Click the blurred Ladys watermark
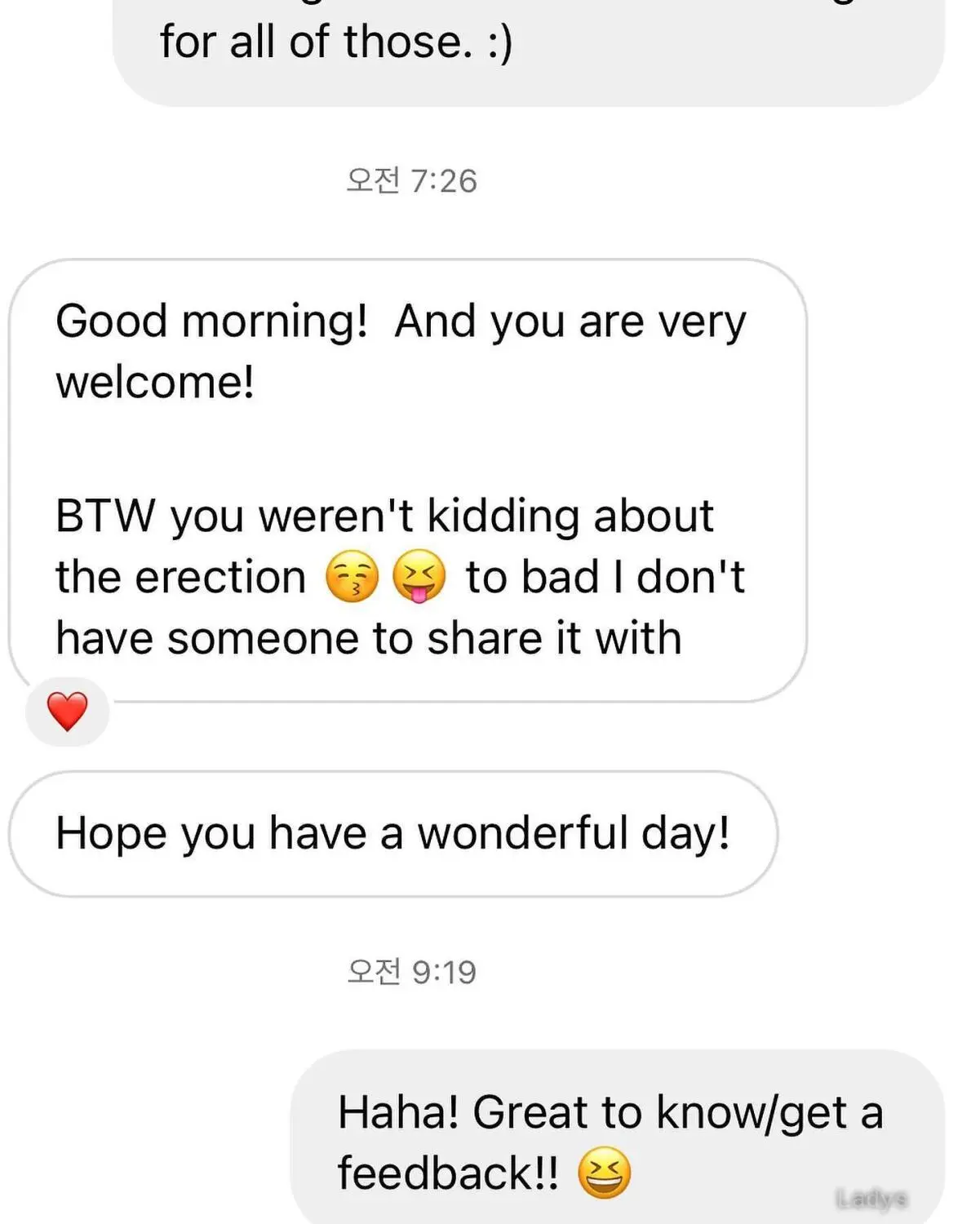Viewport: 980px width, 1224px height. [x=871, y=1198]
